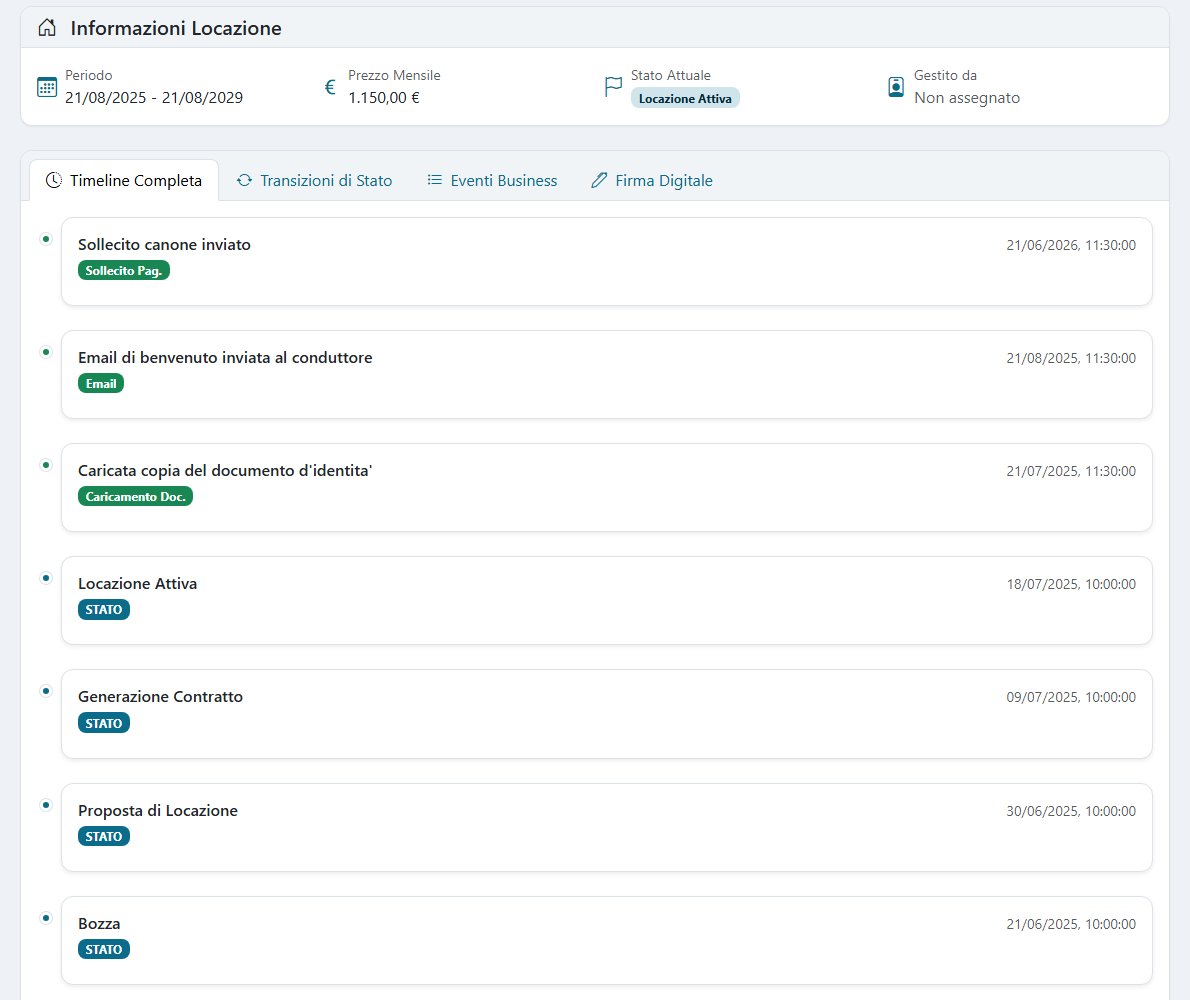Open the Eventi Business tab
Viewport: 1190px width, 1000px height.
coord(492,181)
